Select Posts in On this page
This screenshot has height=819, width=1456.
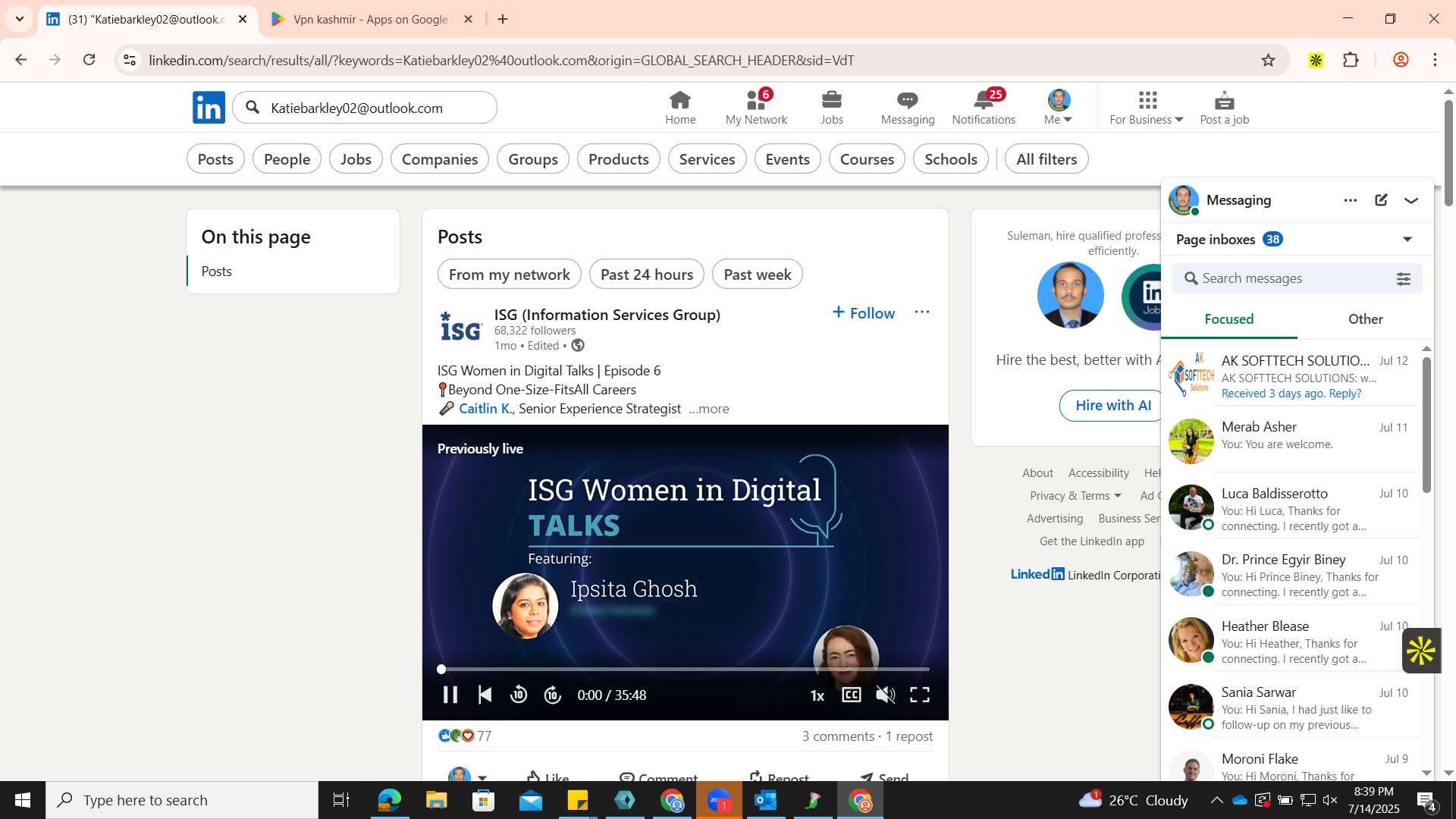[x=217, y=271]
